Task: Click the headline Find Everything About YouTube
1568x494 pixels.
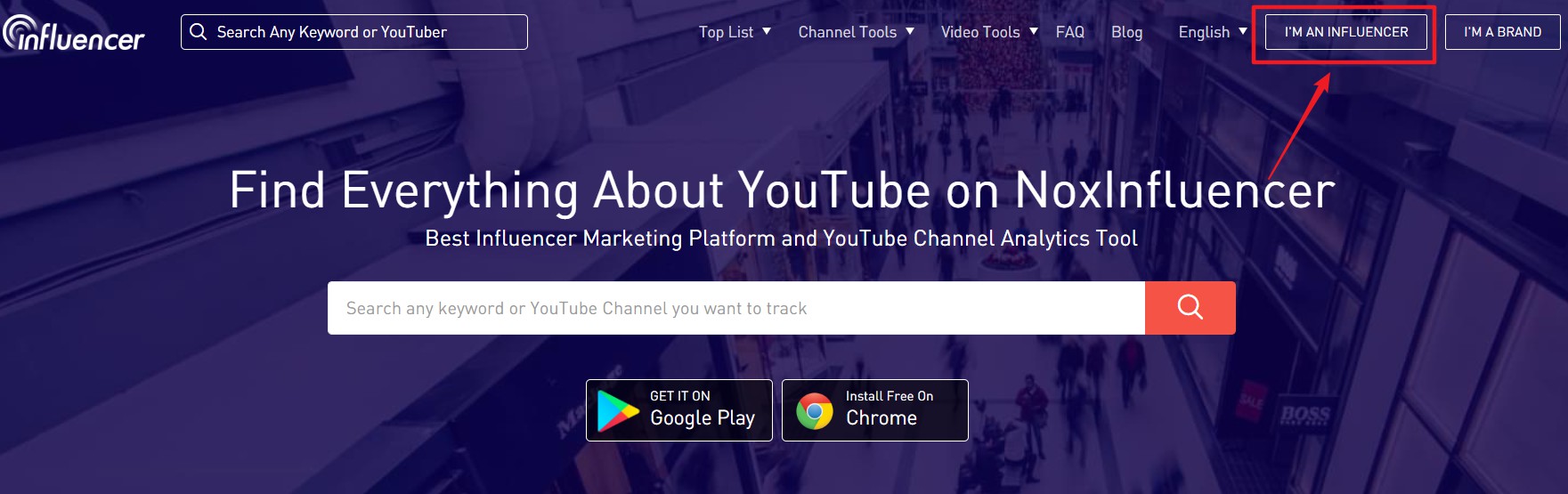Action: point(782,190)
